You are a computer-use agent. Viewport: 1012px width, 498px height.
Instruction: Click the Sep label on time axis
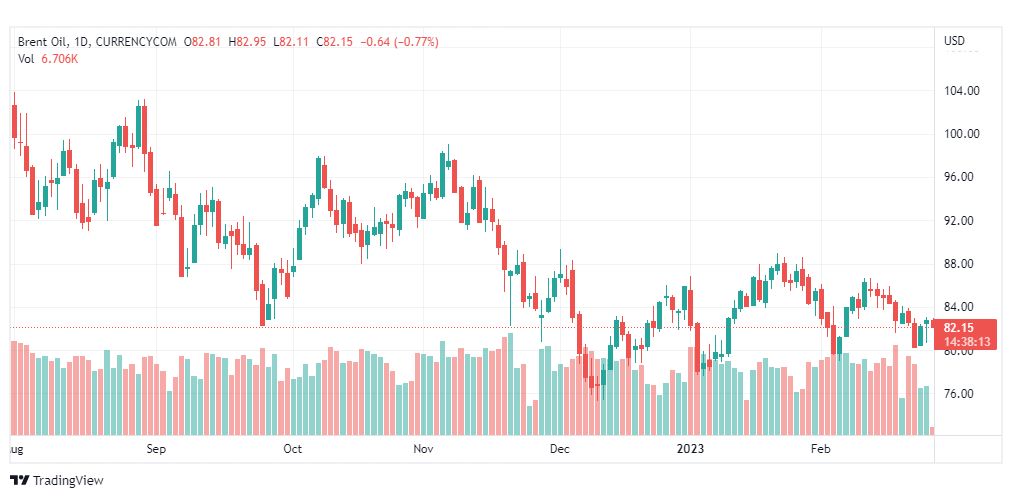[x=156, y=449]
